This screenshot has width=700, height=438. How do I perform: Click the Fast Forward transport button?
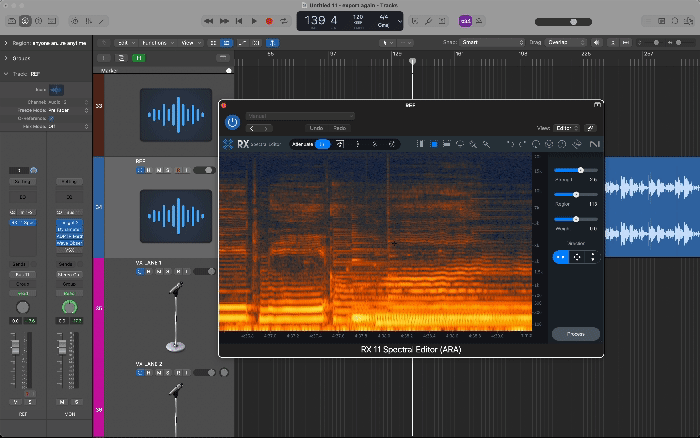click(224, 21)
